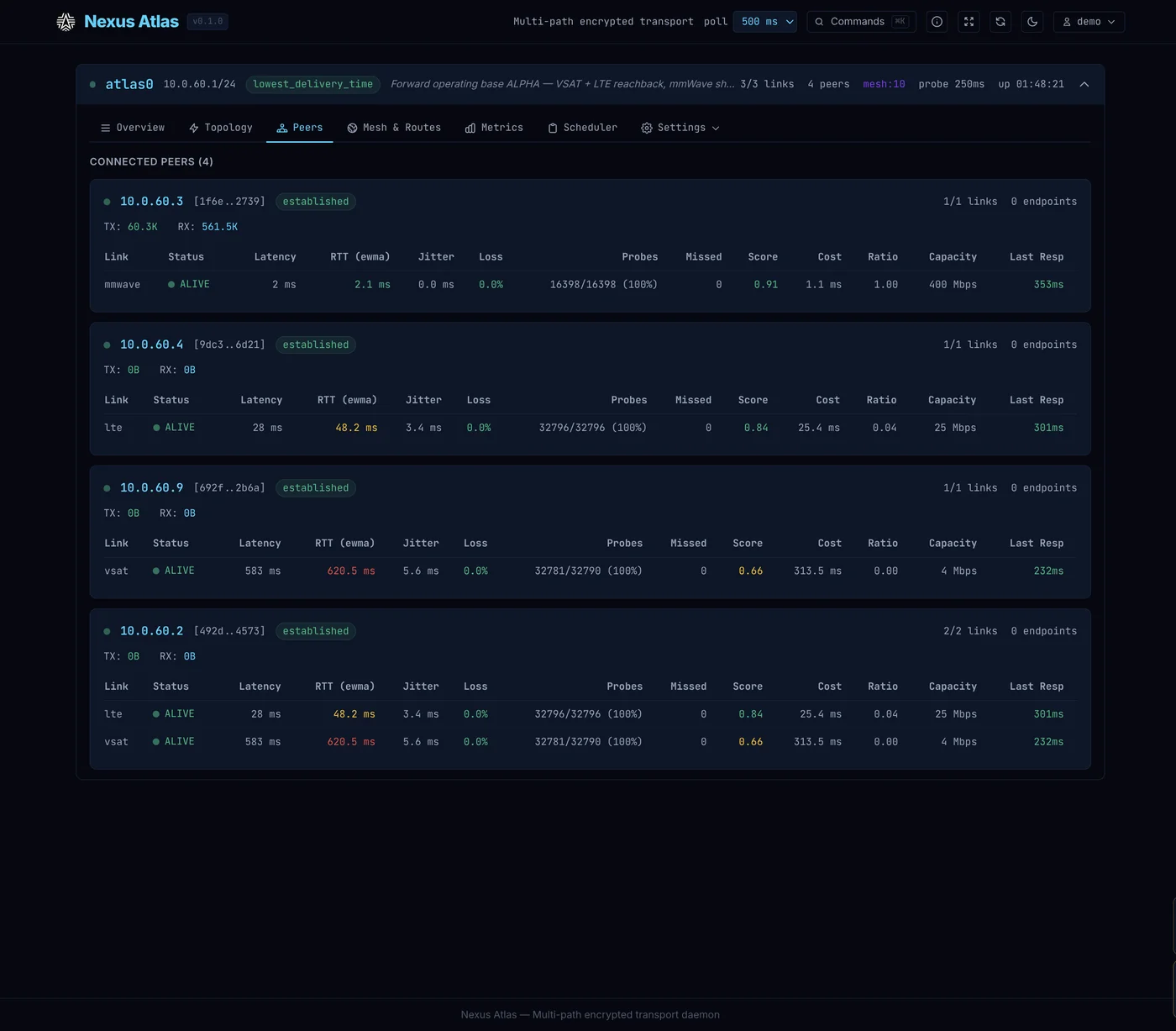The height and width of the screenshot is (1031, 1176).
Task: Click 2/2 links for peer 10.0.60.2
Action: tap(970, 631)
